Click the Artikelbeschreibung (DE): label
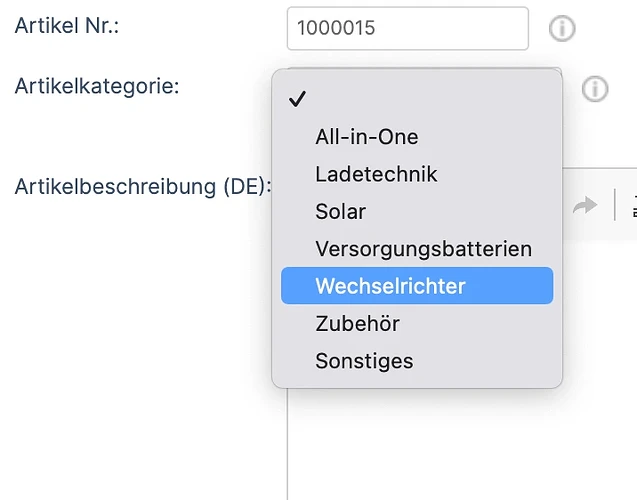 click(143, 187)
